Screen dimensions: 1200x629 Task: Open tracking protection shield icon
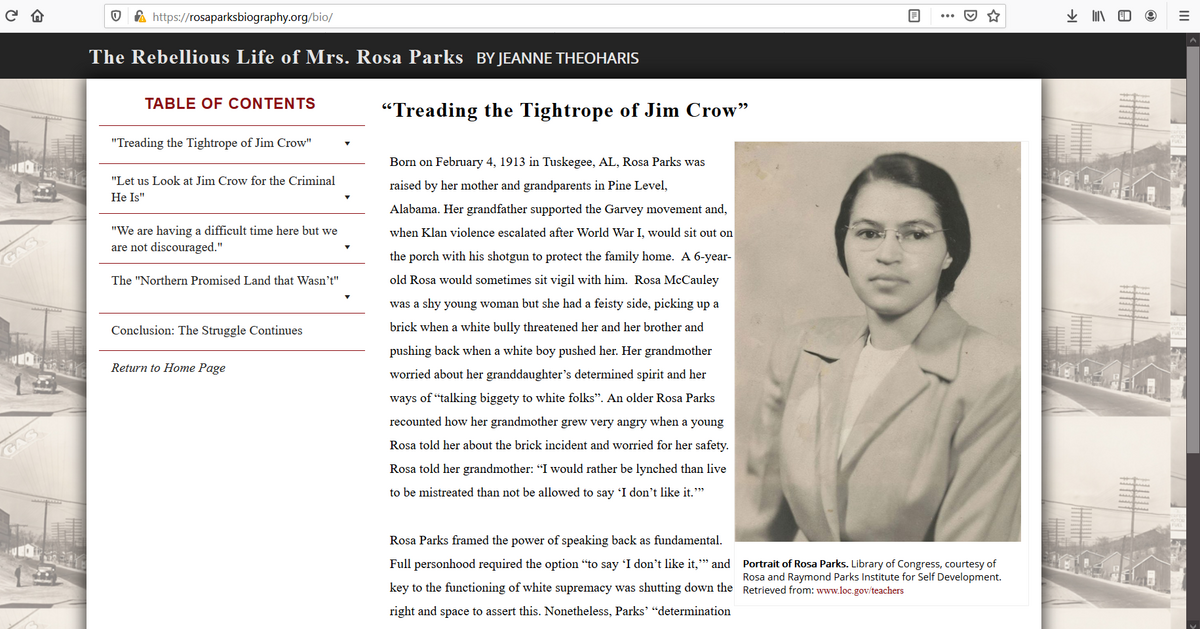(117, 16)
